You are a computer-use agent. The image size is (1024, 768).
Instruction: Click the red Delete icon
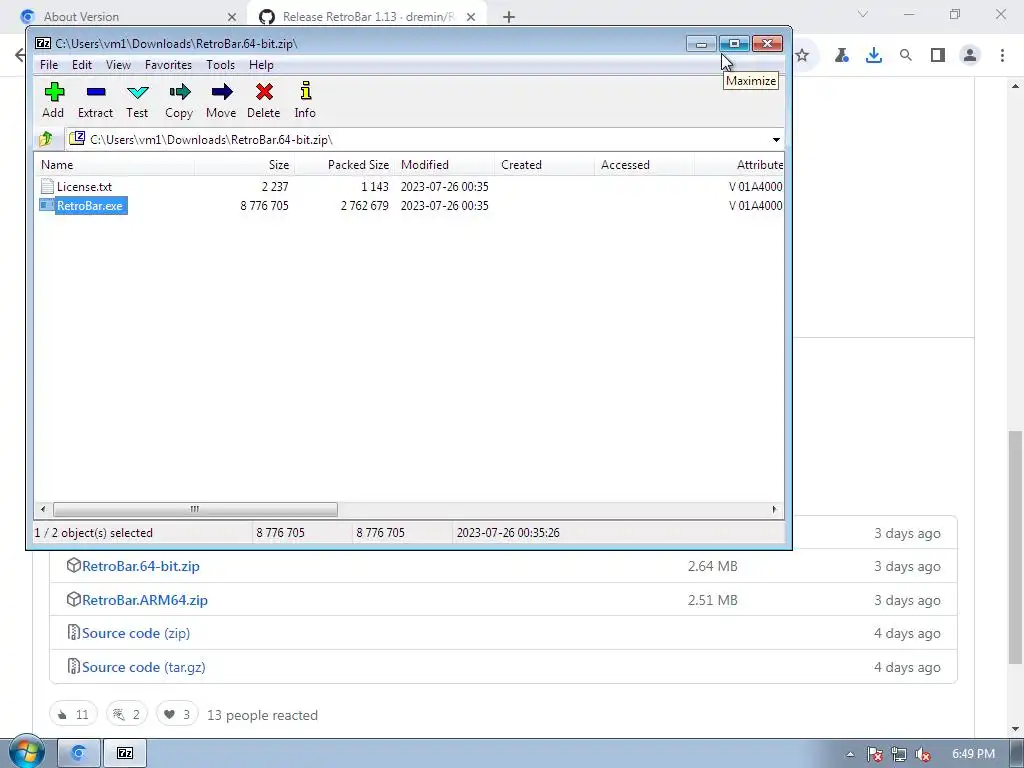click(264, 100)
